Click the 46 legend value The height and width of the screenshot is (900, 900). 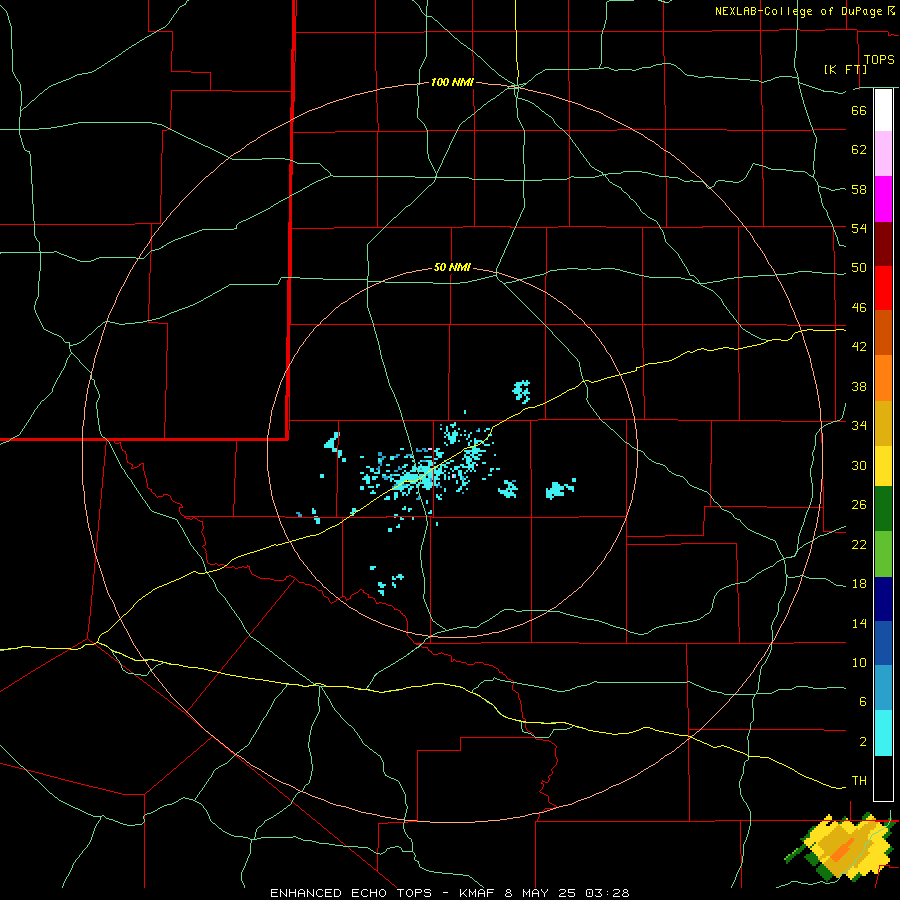(x=859, y=307)
